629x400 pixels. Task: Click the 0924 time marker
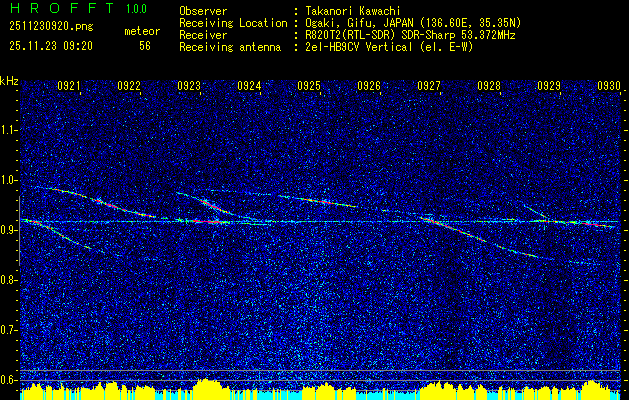pyautogui.click(x=249, y=85)
